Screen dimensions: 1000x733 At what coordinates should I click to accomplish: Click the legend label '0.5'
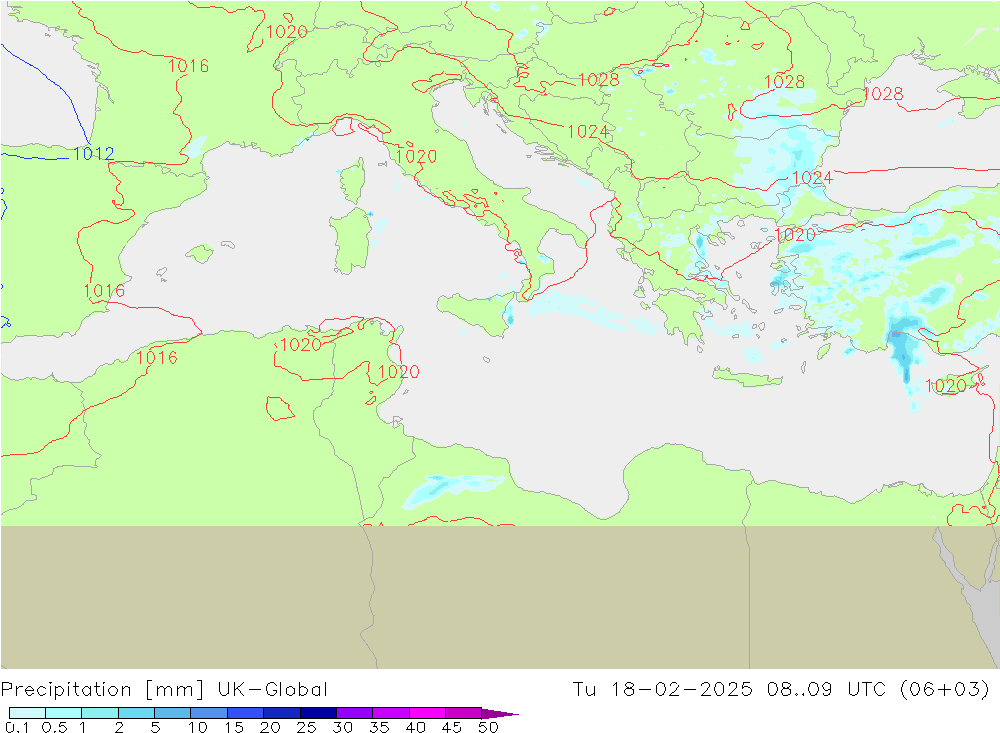tap(54, 727)
